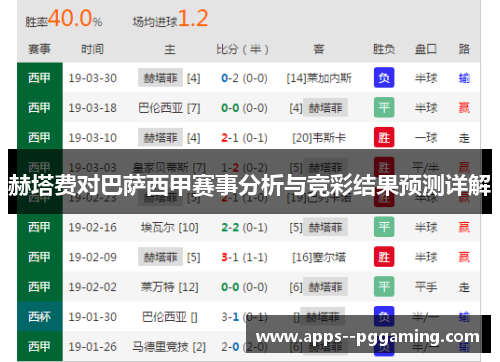Select the 西甲 league cell for 19-03-30
Screen dimensions: 500x362
[40, 78]
